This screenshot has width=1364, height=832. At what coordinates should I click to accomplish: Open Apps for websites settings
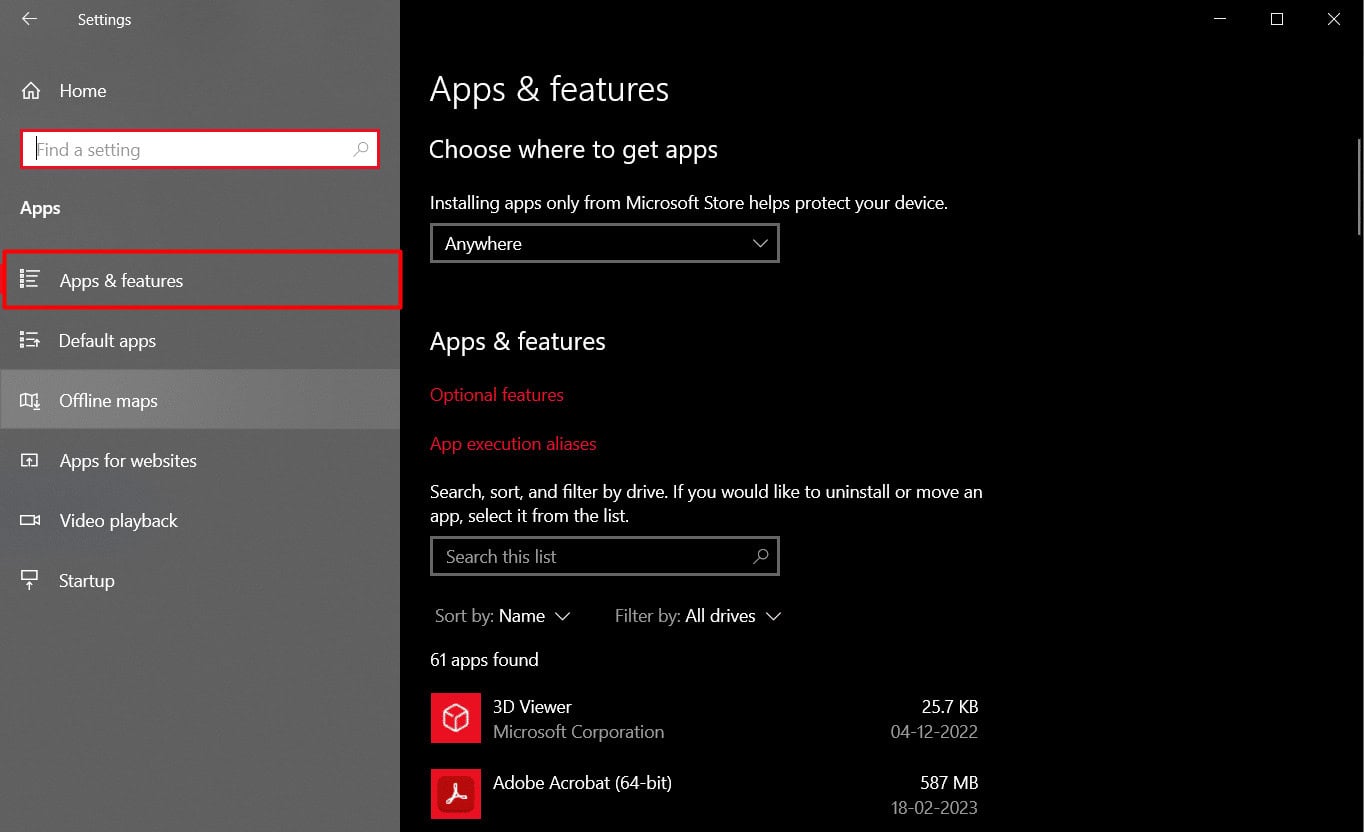pyautogui.click(x=128, y=460)
